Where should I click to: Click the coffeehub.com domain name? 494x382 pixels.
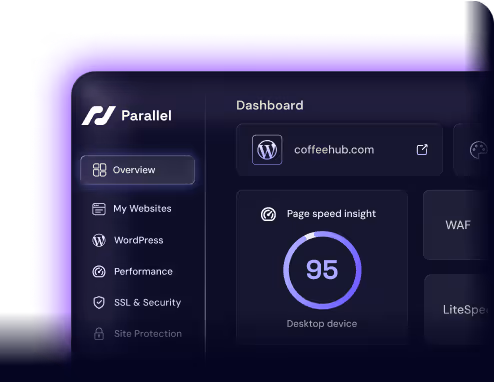coord(334,150)
